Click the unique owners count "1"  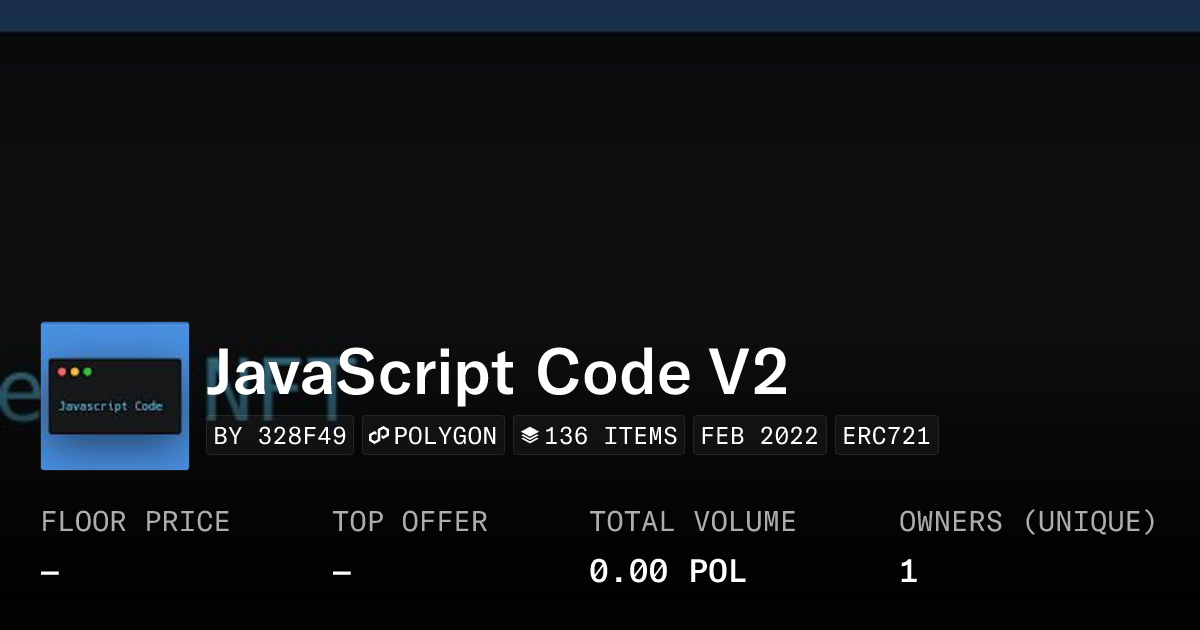coord(908,572)
